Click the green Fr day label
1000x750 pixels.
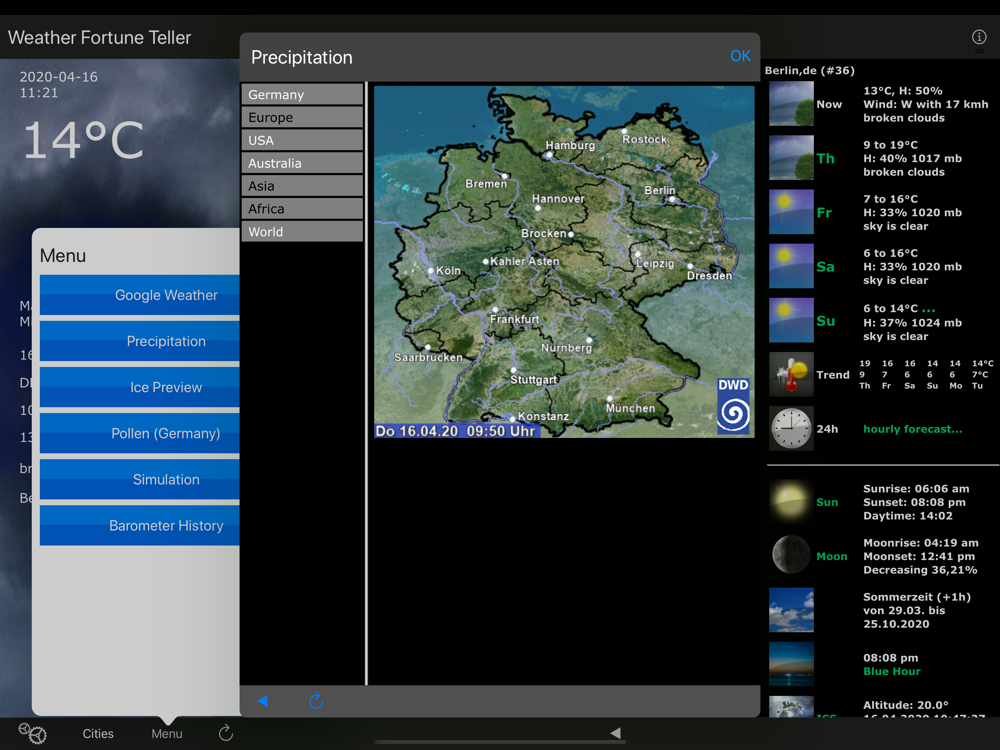pos(824,213)
